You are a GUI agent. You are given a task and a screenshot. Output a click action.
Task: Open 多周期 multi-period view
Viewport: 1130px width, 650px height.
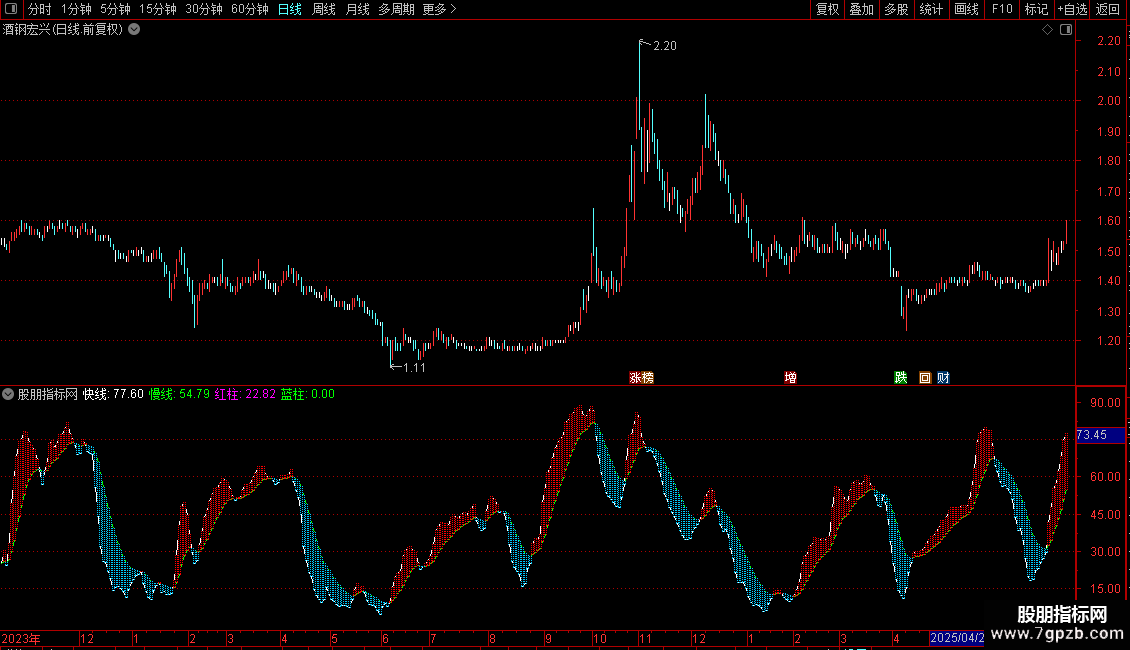(x=396, y=9)
